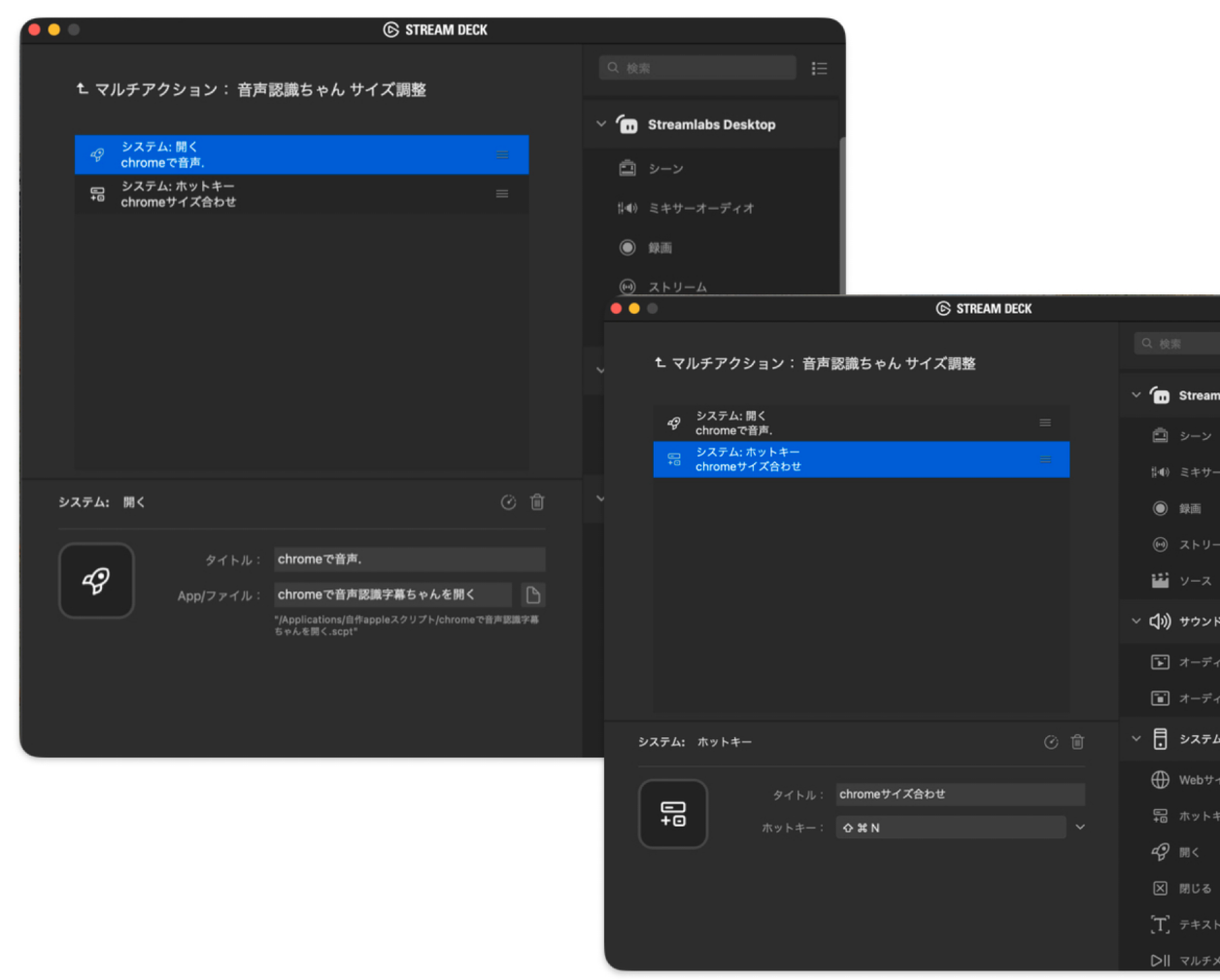Viewport: 1220px width, 980px height.
Task: Click the list view icon beside back search
Action: (819, 68)
